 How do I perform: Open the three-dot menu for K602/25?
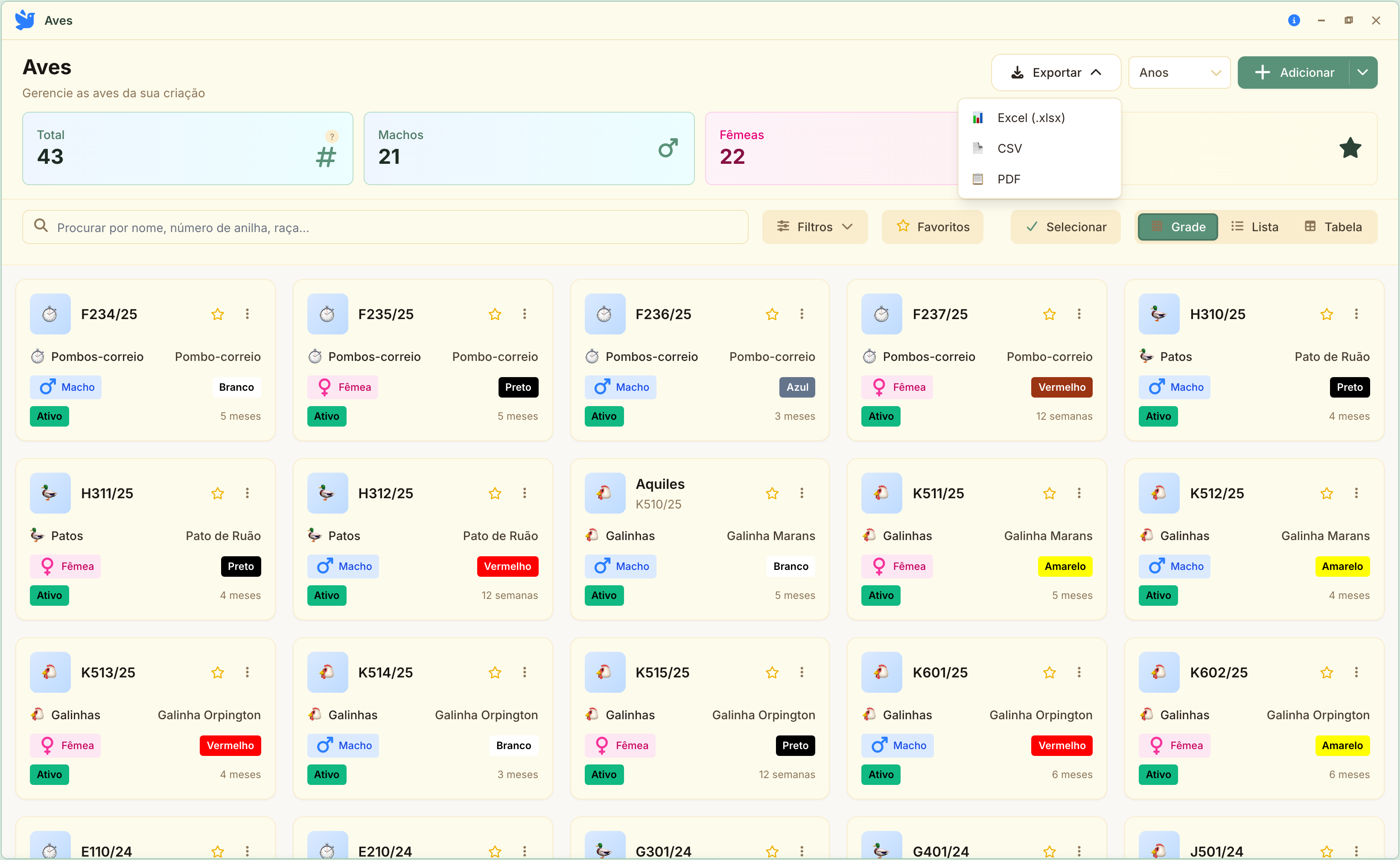pos(1356,672)
